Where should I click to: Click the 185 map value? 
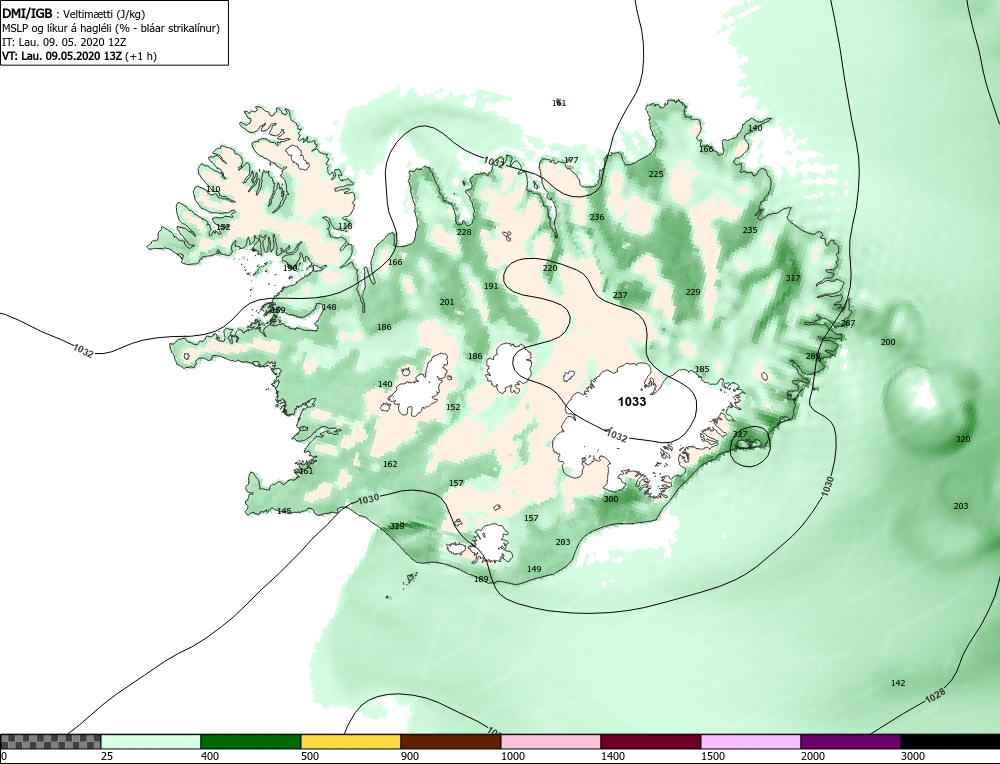point(702,369)
